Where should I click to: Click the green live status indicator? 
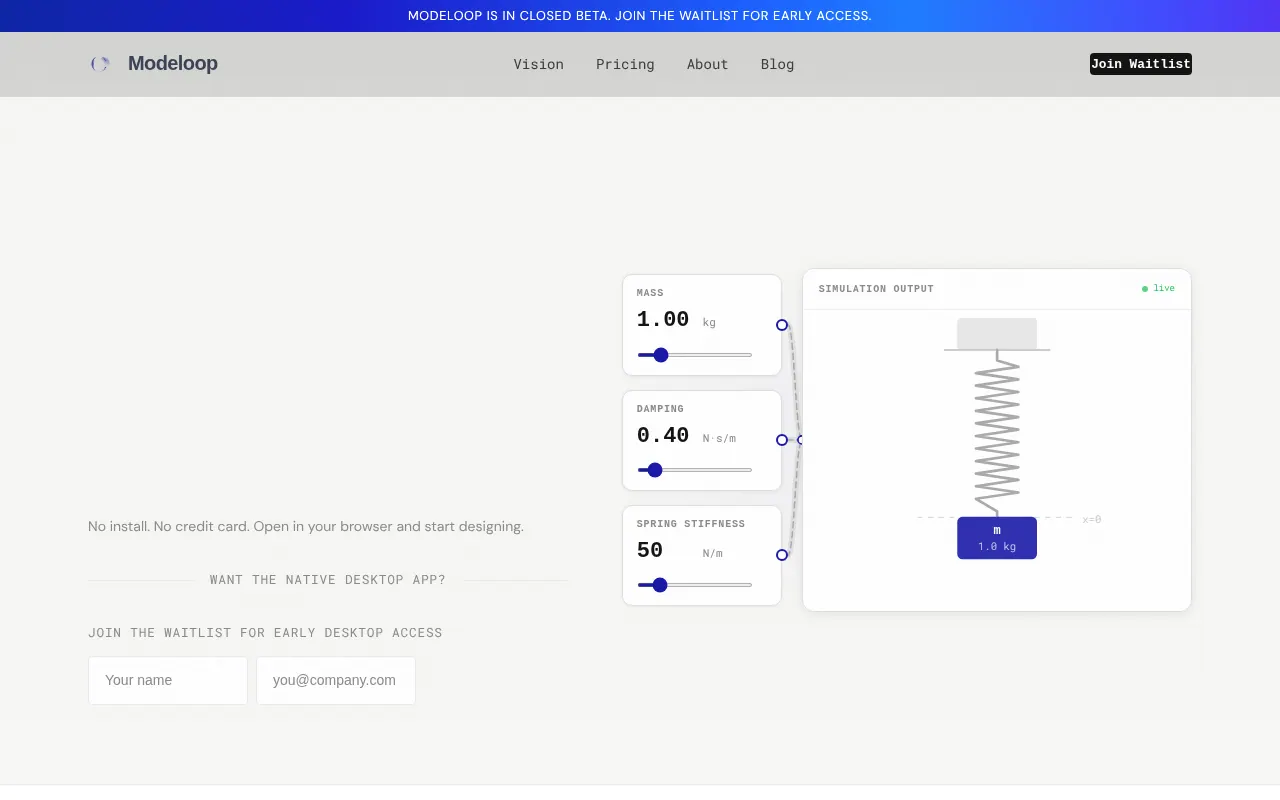click(1159, 288)
